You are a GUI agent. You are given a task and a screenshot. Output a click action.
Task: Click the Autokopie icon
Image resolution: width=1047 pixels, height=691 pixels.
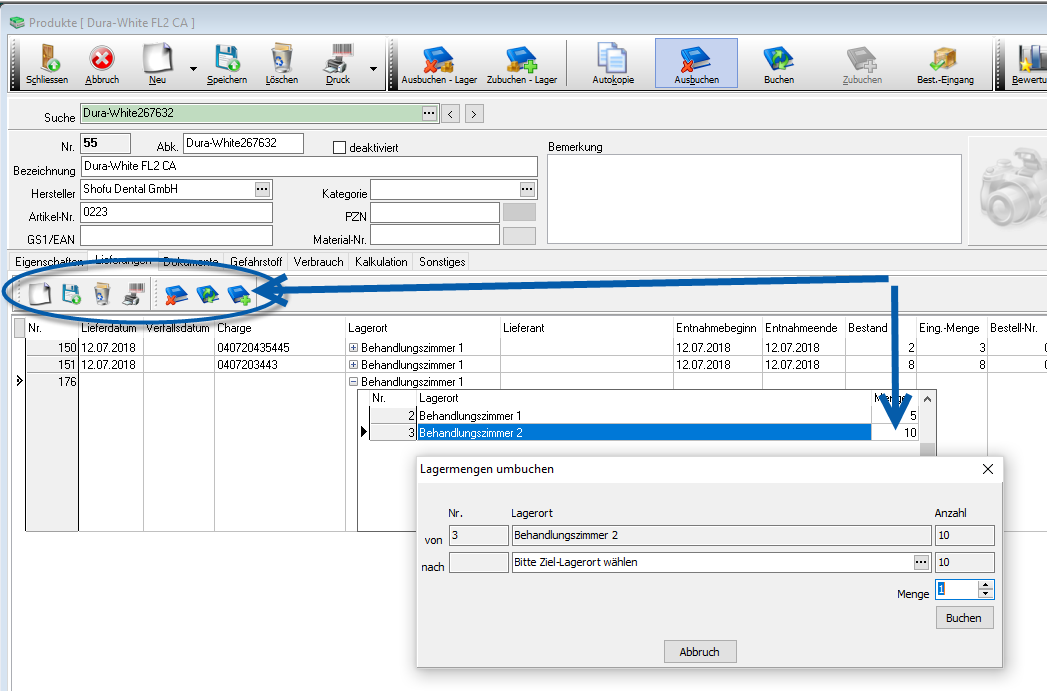click(612, 59)
